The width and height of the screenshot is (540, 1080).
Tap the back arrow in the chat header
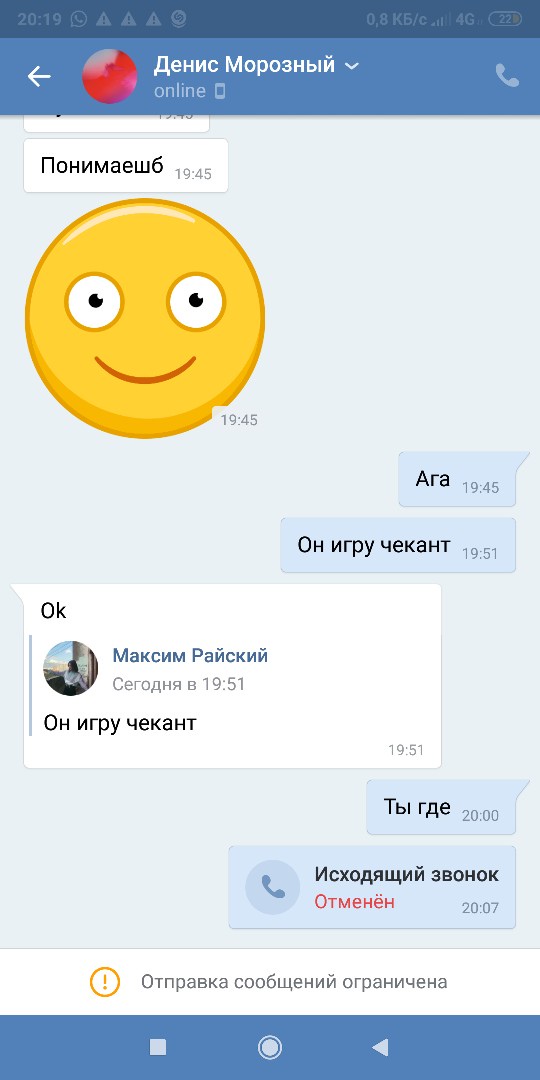click(39, 76)
